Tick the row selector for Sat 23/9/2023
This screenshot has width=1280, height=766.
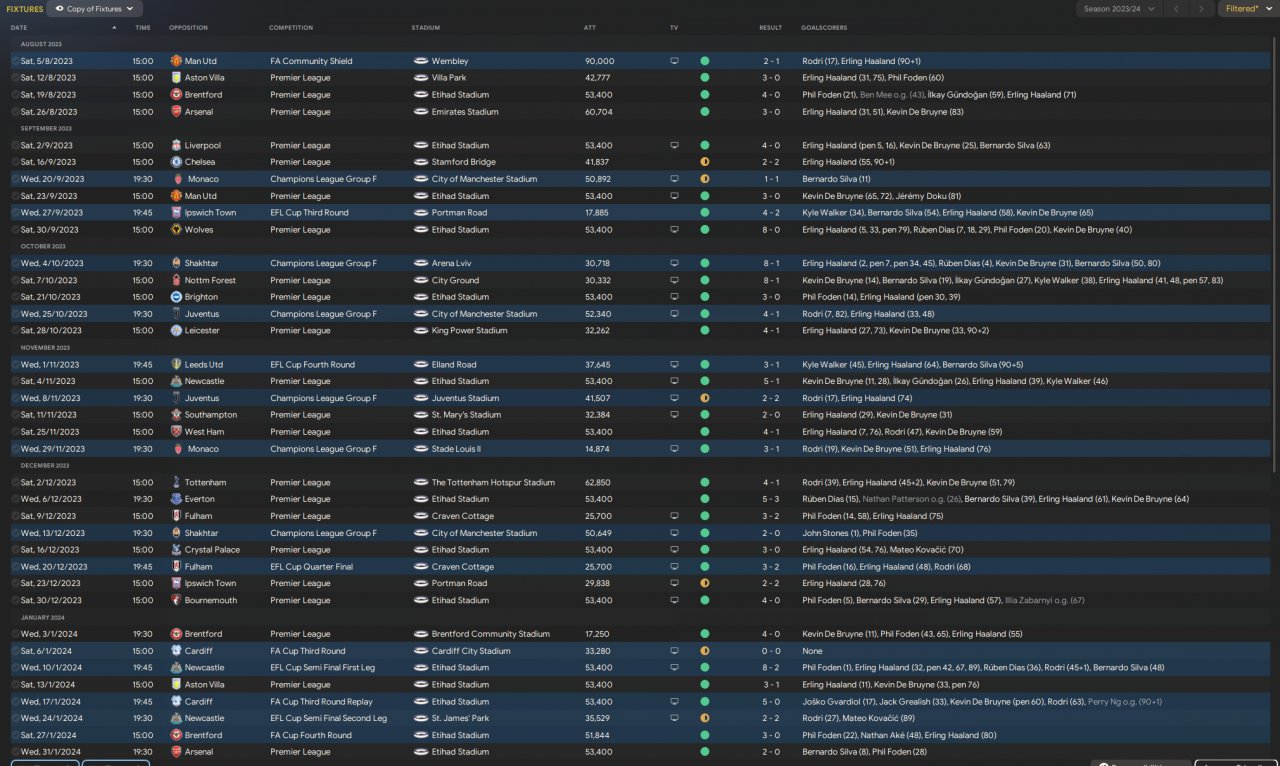tap(15, 196)
